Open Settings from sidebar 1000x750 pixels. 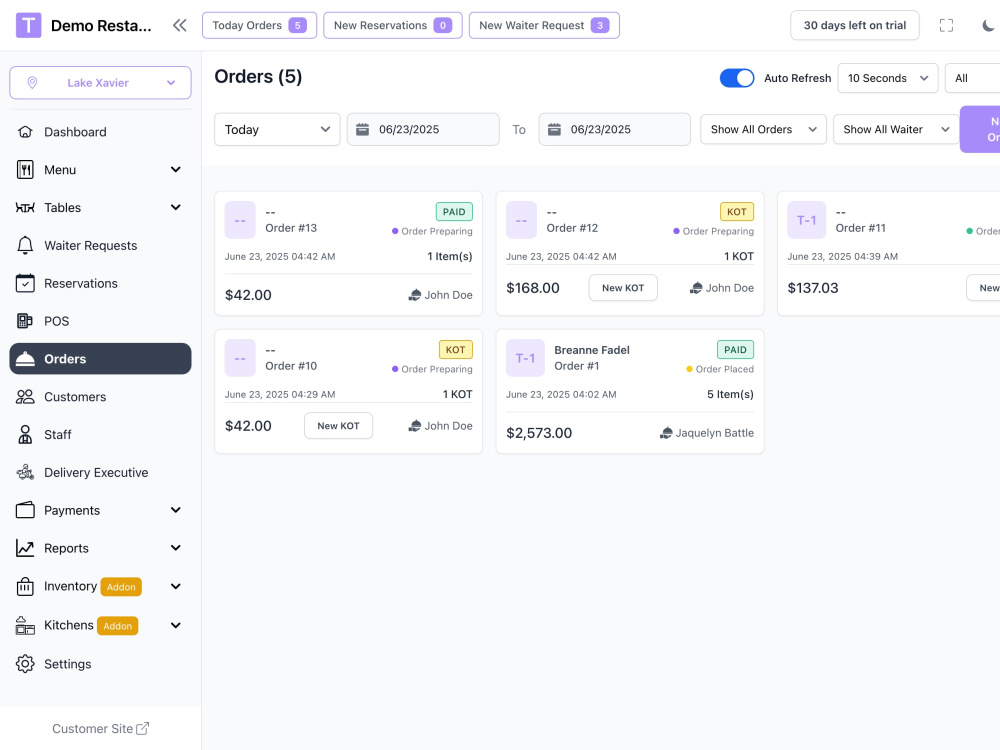point(100,664)
